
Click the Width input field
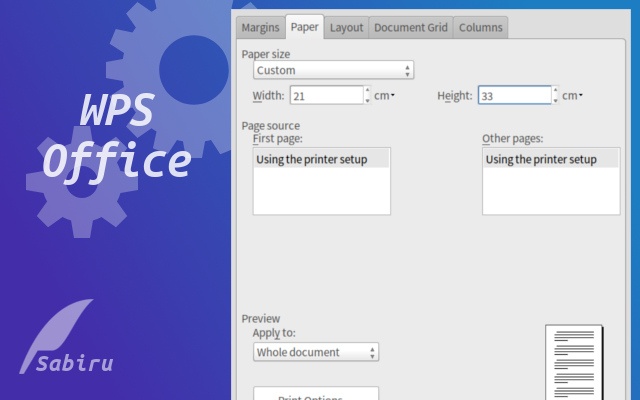(x=327, y=96)
